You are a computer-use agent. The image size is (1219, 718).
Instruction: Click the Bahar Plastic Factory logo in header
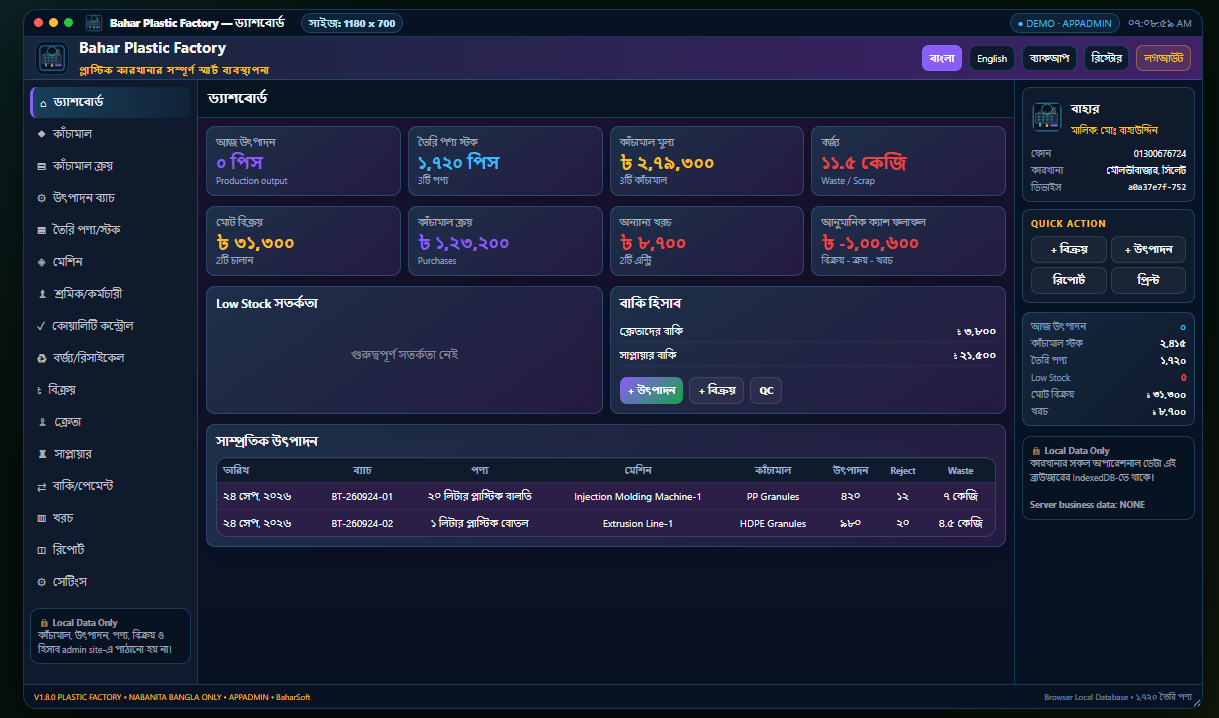52,58
